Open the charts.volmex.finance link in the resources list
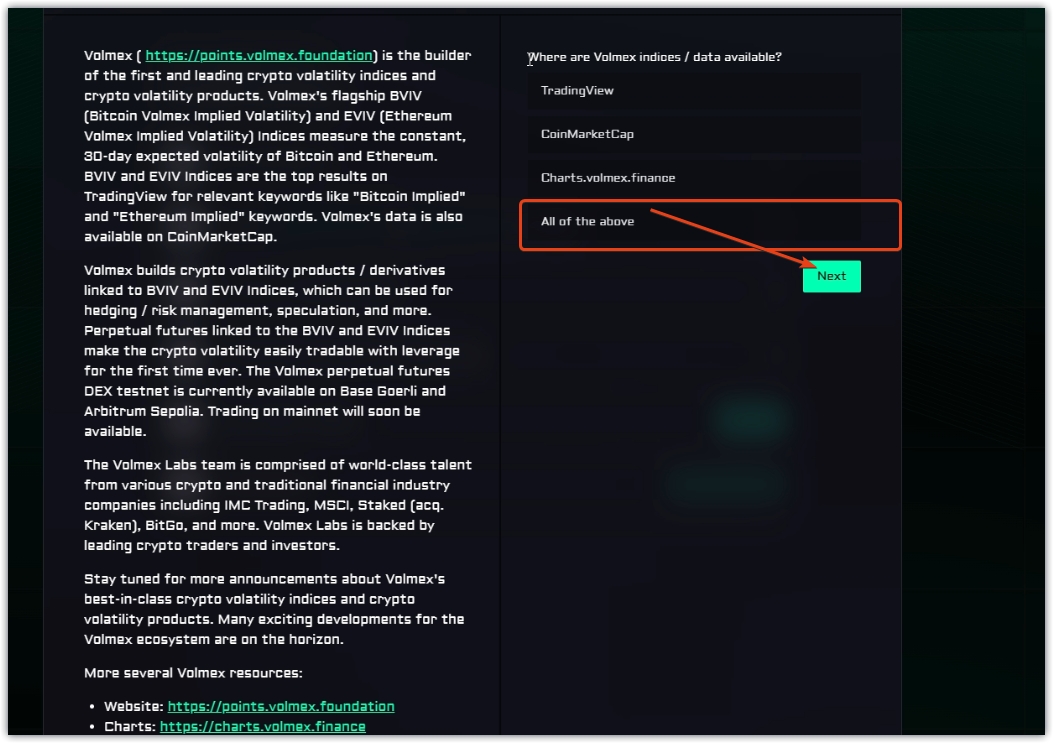The width and height of the screenshot is (1053, 743). click(262, 727)
